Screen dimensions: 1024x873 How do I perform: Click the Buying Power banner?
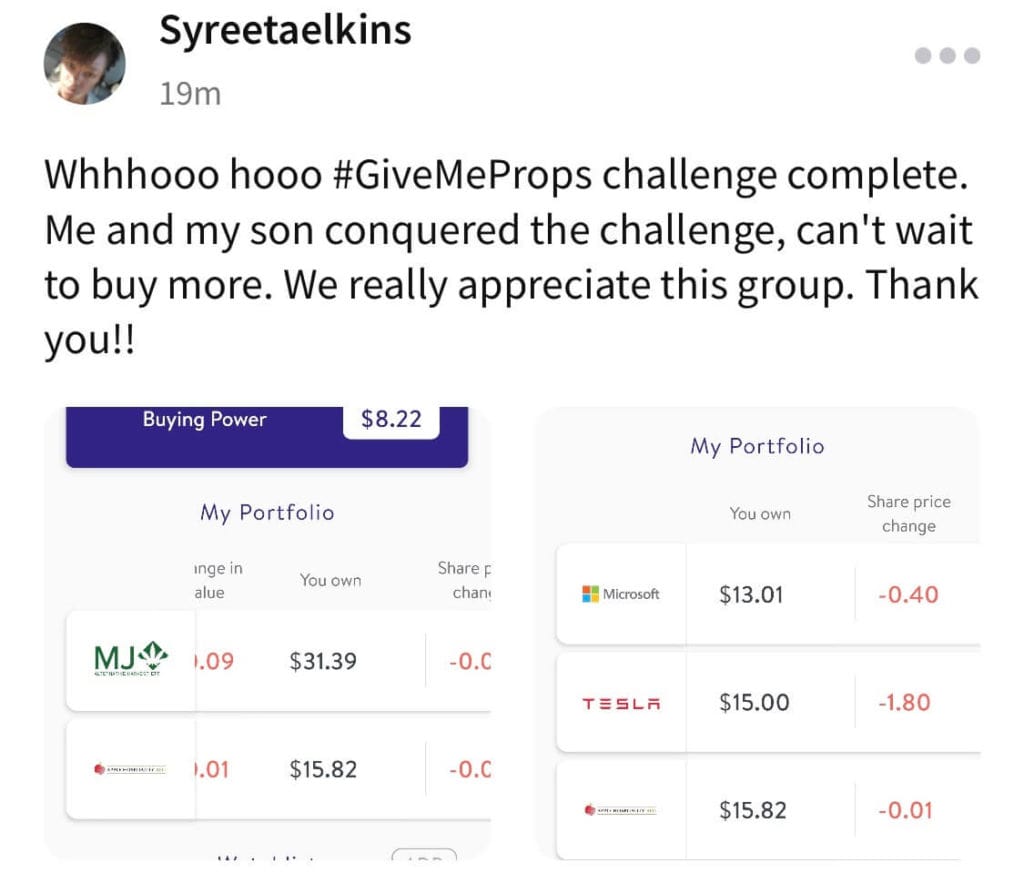(x=267, y=435)
